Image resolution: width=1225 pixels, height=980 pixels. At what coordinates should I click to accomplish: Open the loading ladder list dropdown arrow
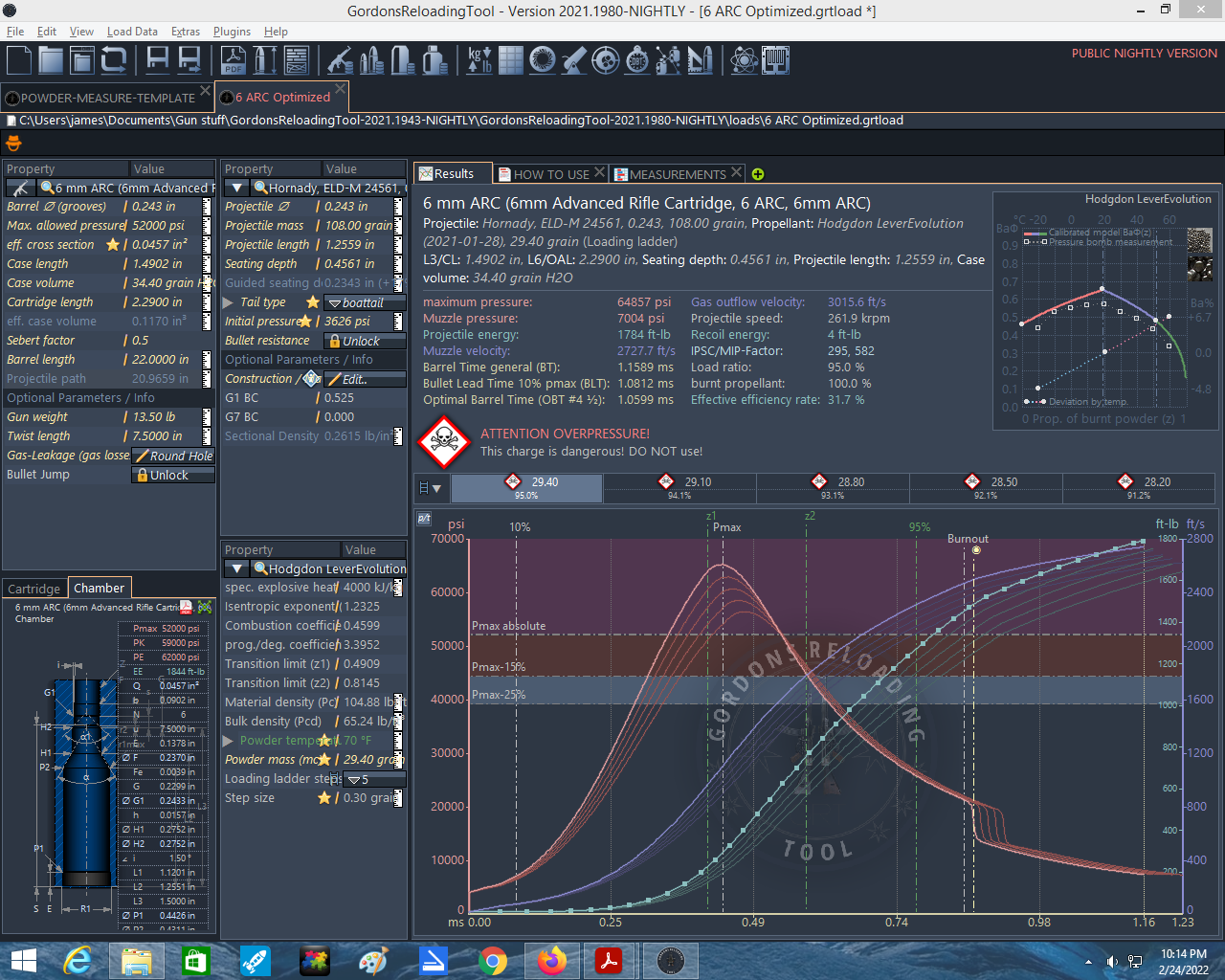(437, 488)
